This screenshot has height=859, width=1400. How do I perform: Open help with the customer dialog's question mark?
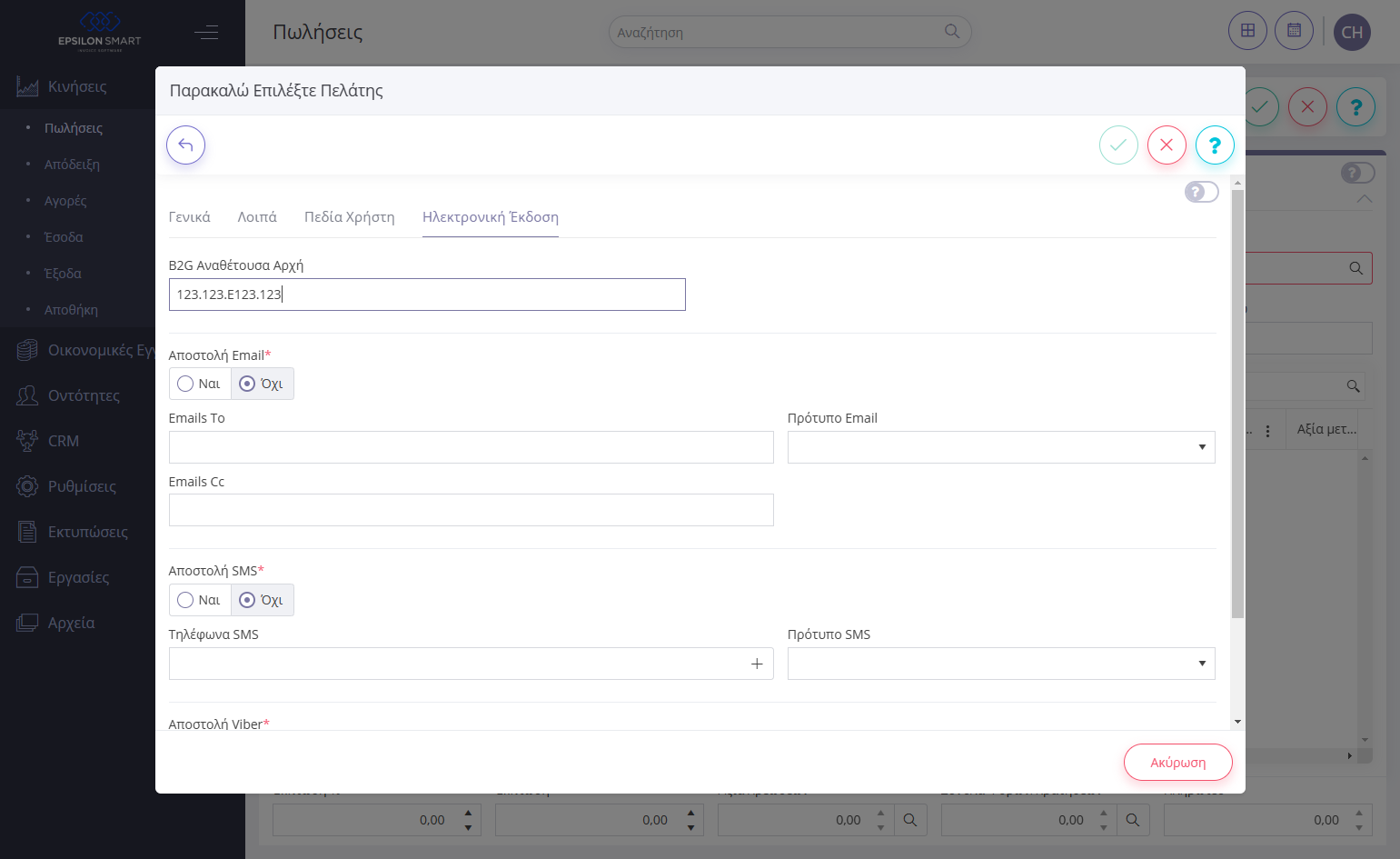(1215, 145)
